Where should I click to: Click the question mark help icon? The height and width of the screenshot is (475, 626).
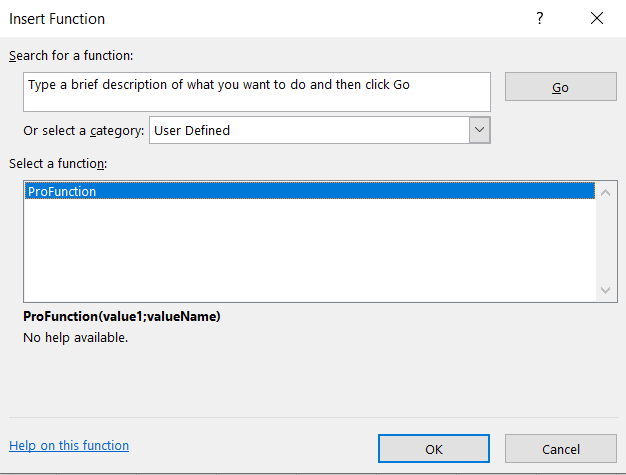pyautogui.click(x=540, y=18)
